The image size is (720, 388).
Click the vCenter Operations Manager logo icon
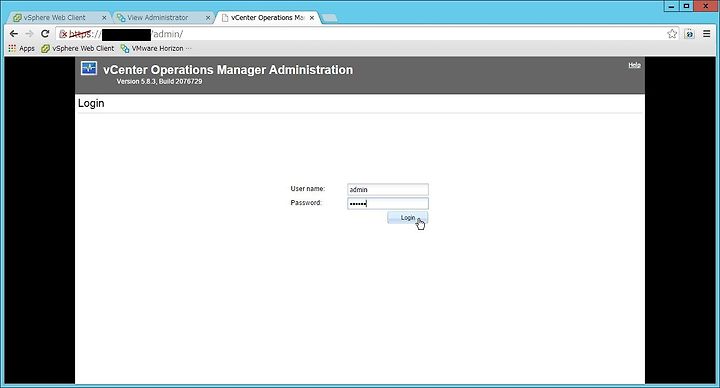(89, 68)
